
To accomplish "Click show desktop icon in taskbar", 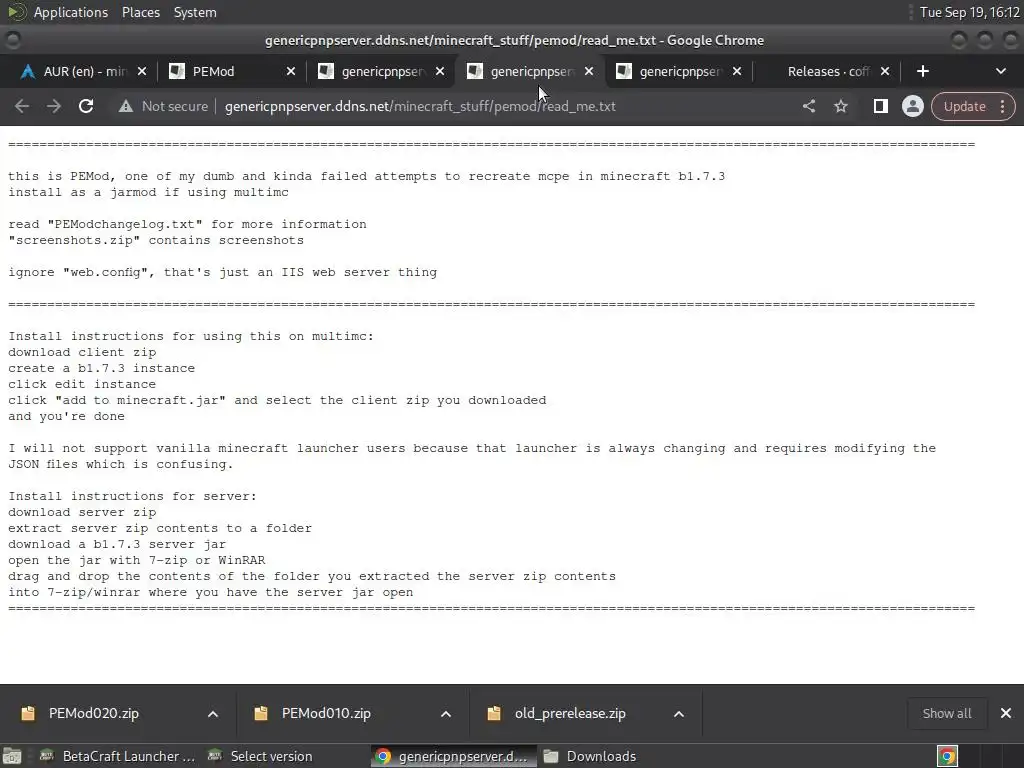I will point(12,756).
